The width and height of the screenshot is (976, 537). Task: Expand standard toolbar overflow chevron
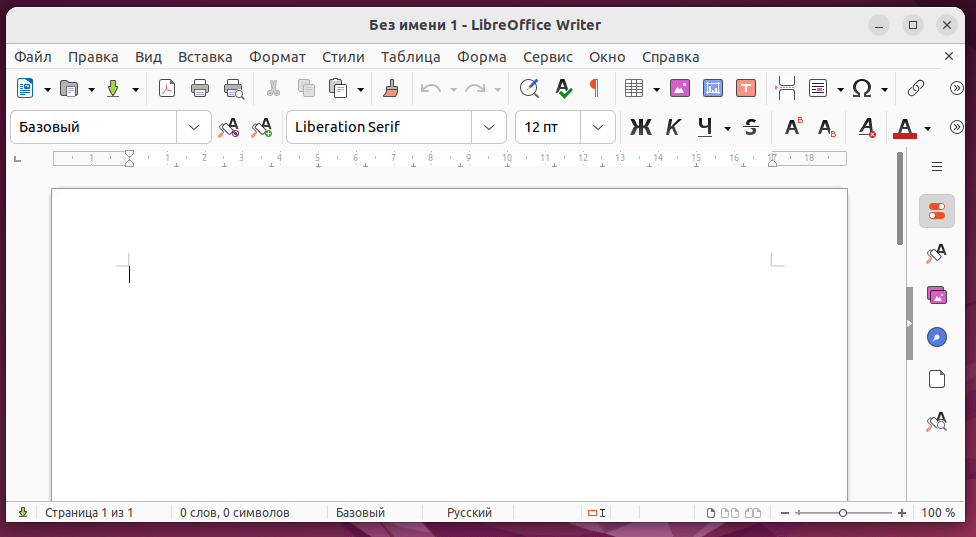coord(957,88)
